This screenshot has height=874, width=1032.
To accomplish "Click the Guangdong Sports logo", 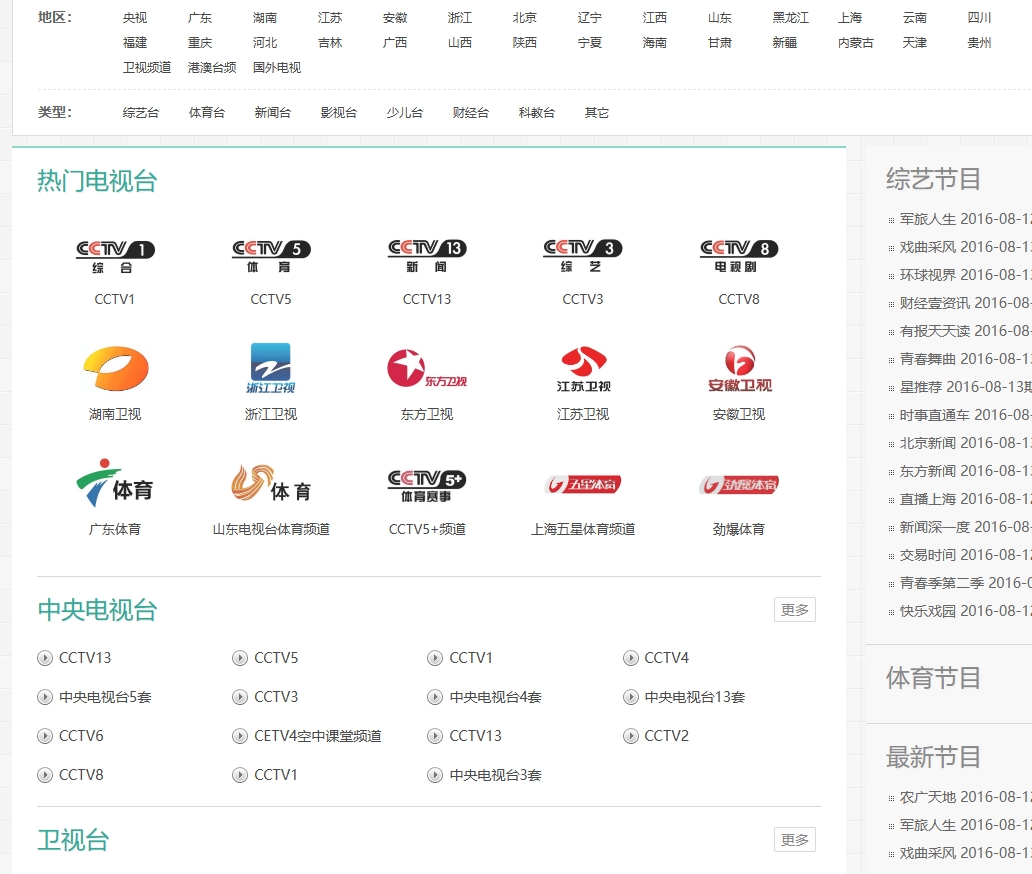I will [115, 485].
